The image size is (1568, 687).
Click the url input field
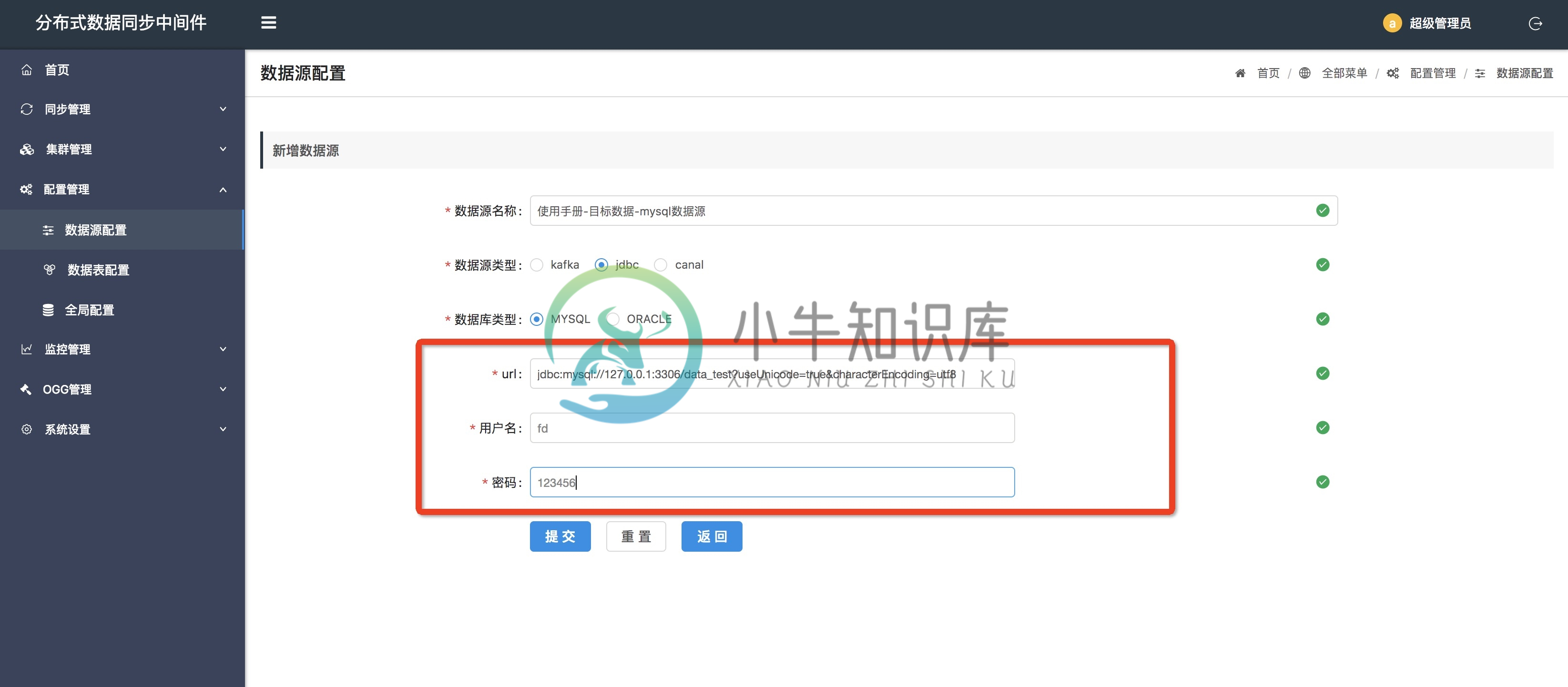click(772, 374)
